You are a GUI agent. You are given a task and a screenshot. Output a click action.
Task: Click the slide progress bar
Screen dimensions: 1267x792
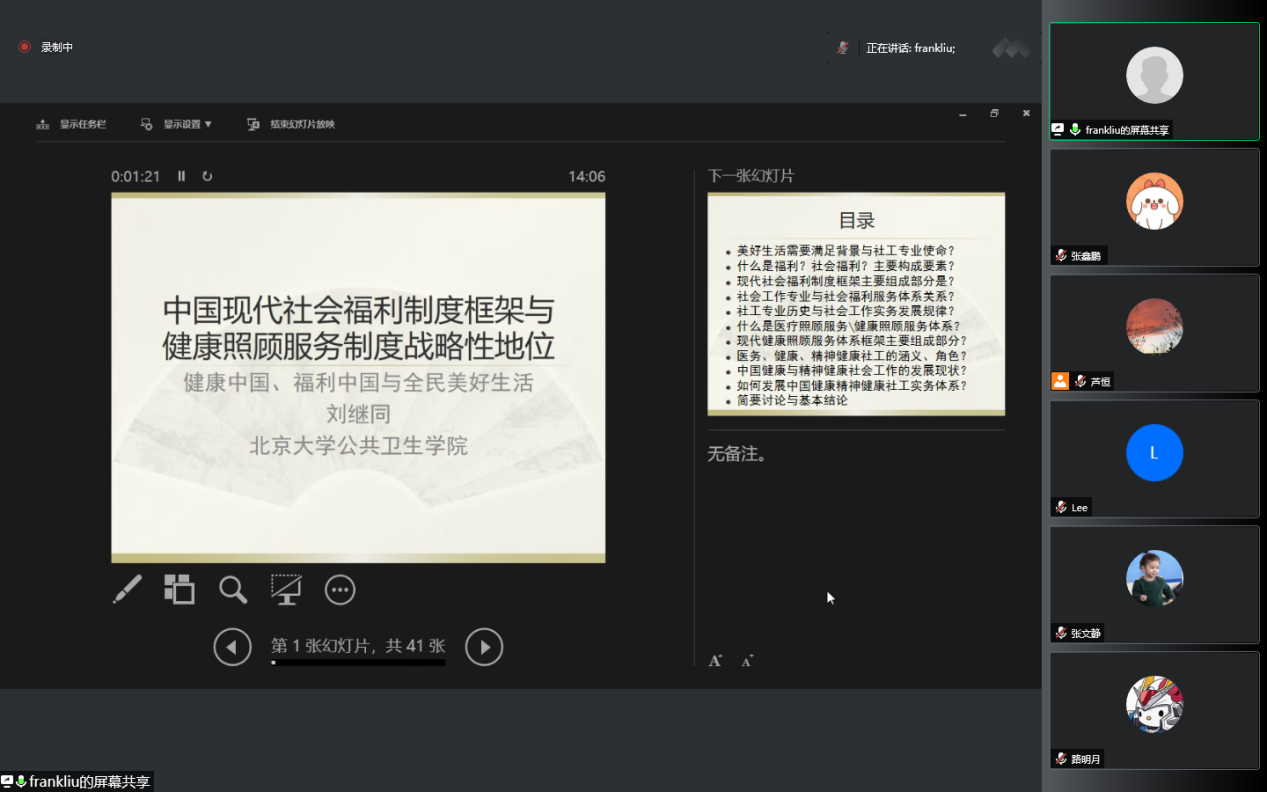point(358,662)
